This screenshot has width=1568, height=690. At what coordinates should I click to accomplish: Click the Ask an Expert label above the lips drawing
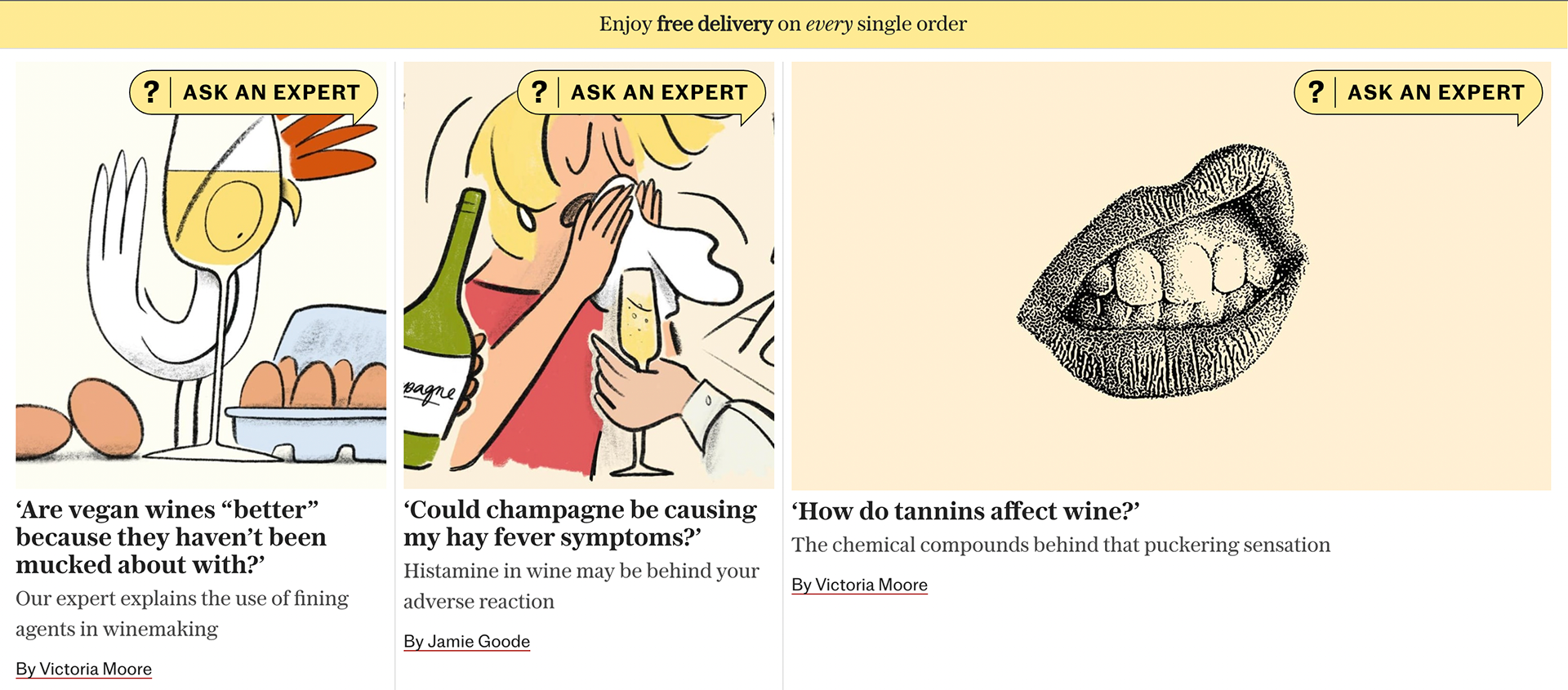click(1436, 92)
